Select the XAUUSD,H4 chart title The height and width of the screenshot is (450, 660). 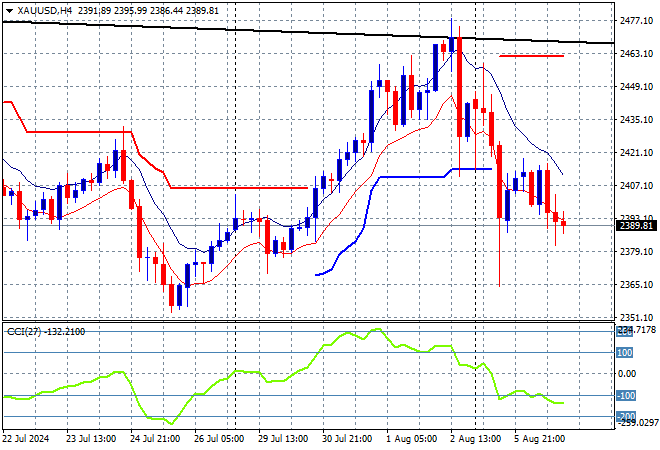point(45,11)
